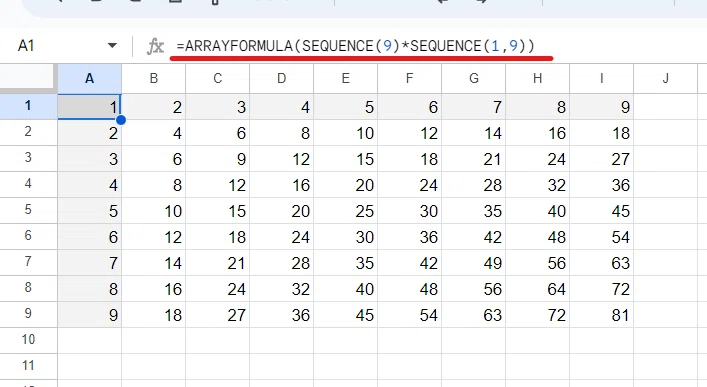Click cell G9 containing 63

tap(474, 314)
